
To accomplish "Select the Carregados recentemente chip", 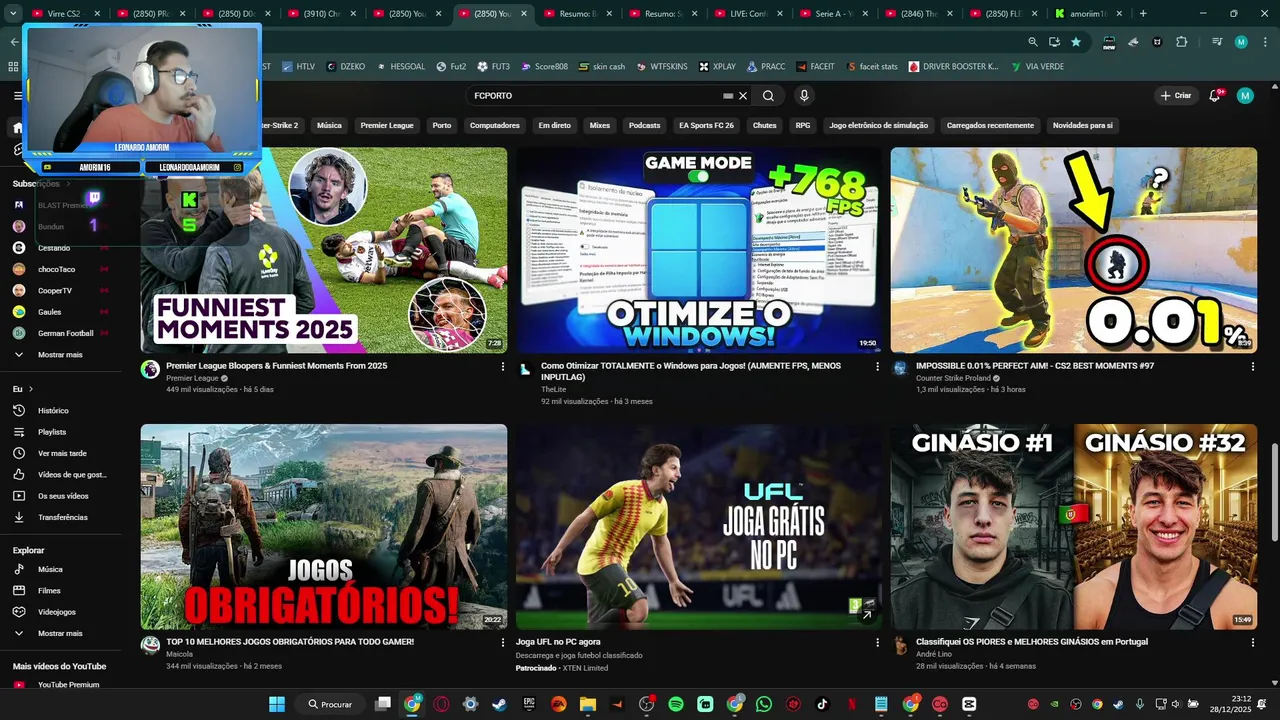I will pyautogui.click(x=990, y=126).
